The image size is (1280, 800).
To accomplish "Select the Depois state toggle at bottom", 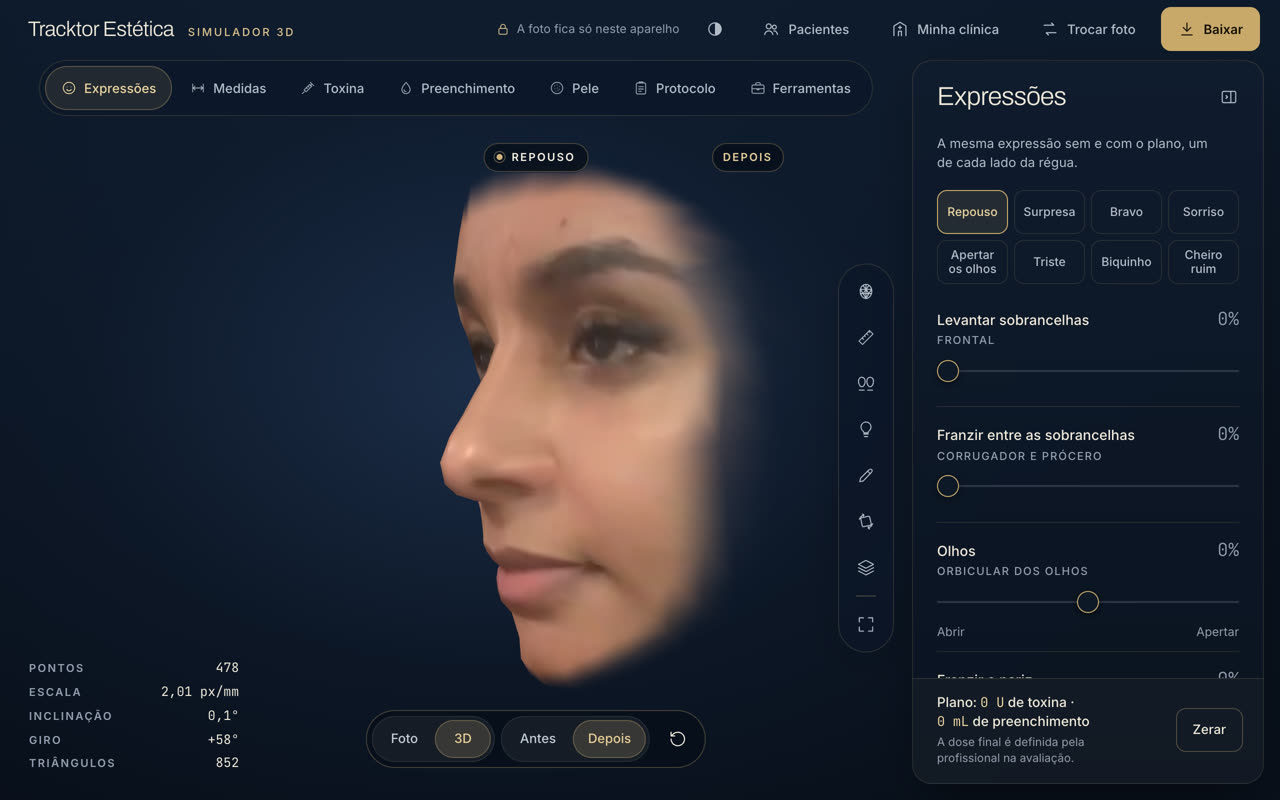I will tap(609, 739).
